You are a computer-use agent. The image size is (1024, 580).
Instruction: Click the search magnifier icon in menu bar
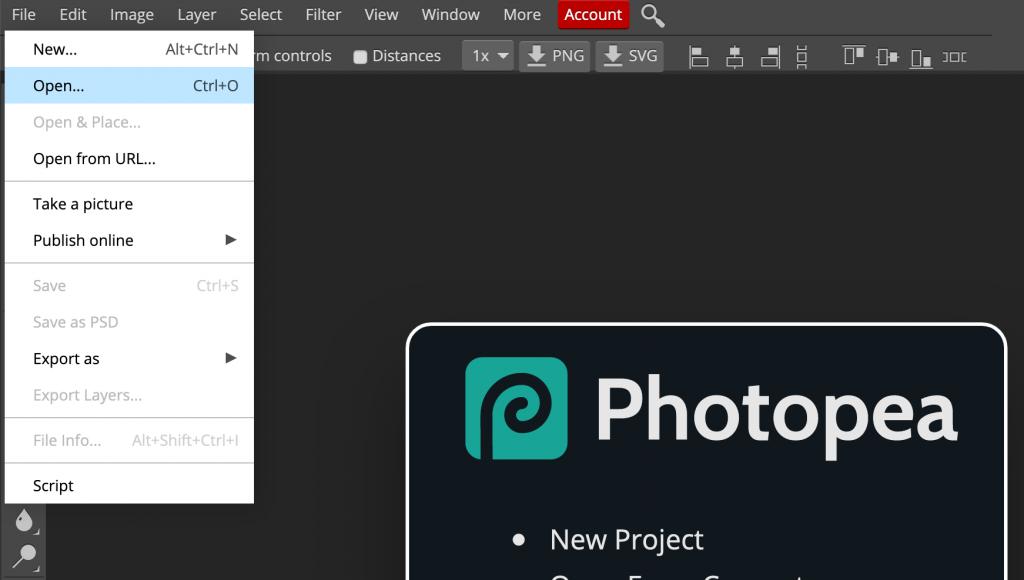coord(652,15)
